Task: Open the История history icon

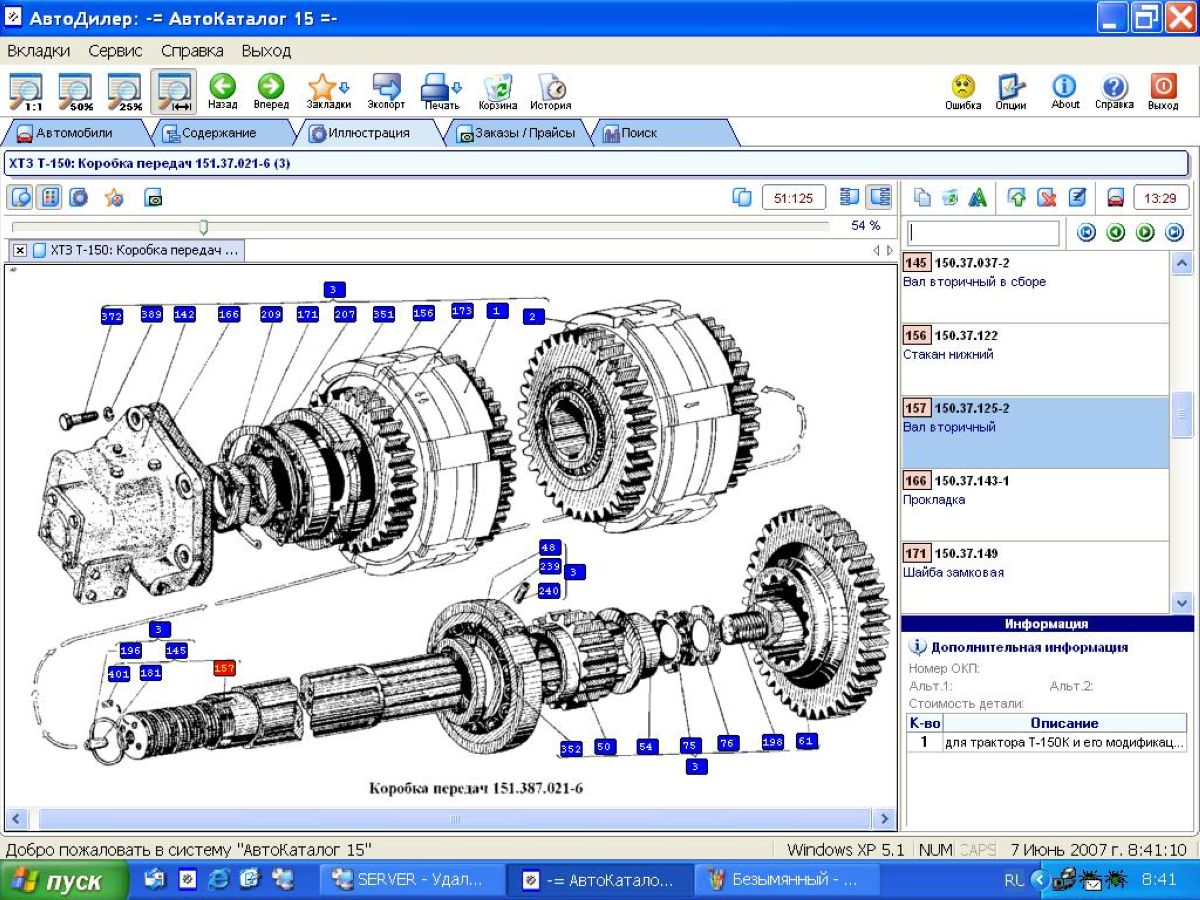Action: 550,90
